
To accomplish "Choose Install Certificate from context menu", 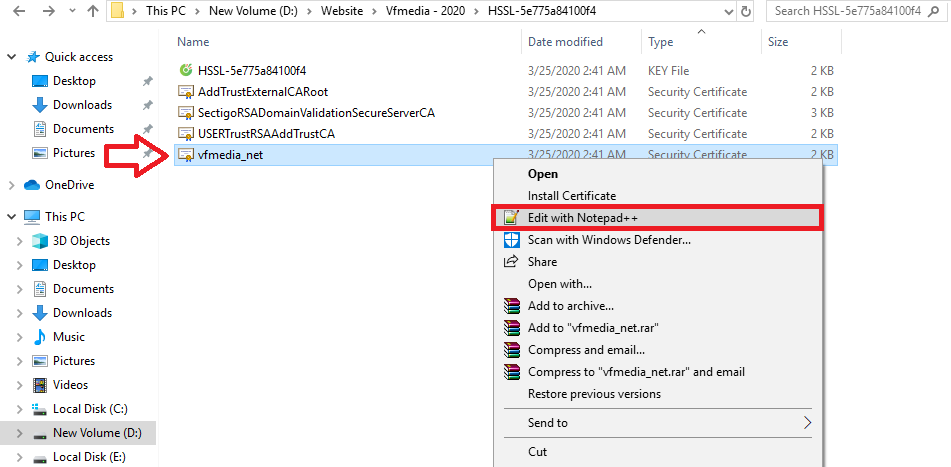I will click(x=572, y=196).
